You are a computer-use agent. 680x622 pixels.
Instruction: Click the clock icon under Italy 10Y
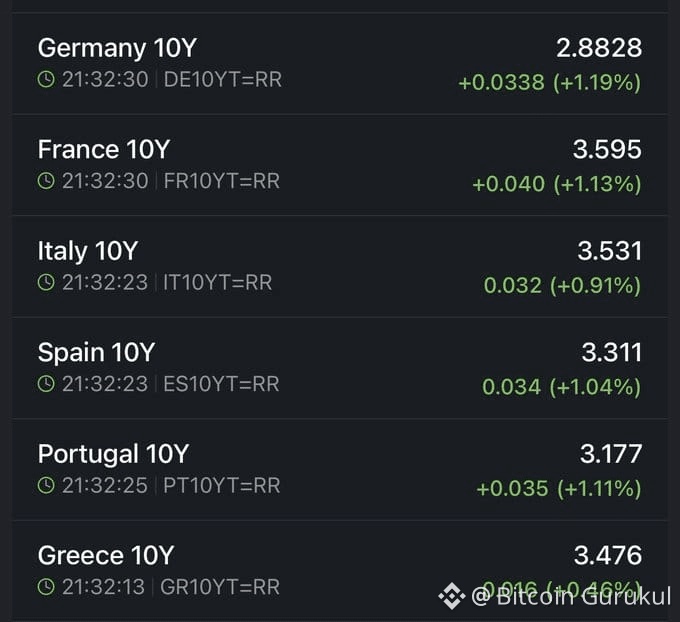click(46, 283)
